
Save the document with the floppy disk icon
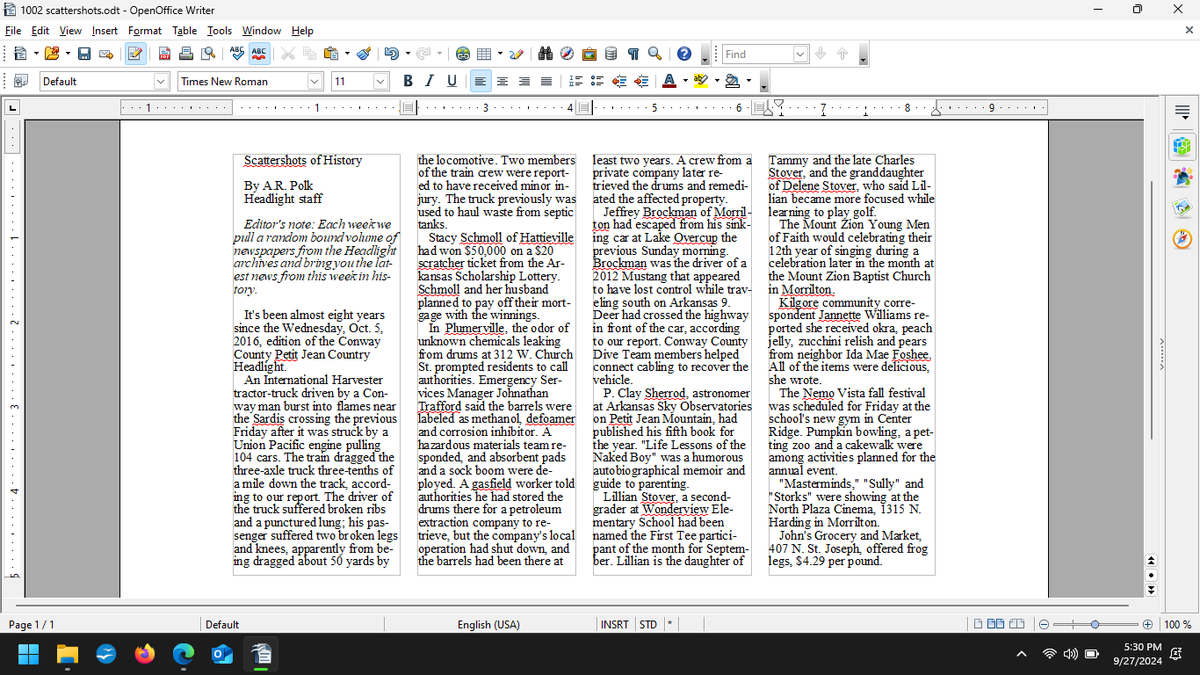[86, 55]
